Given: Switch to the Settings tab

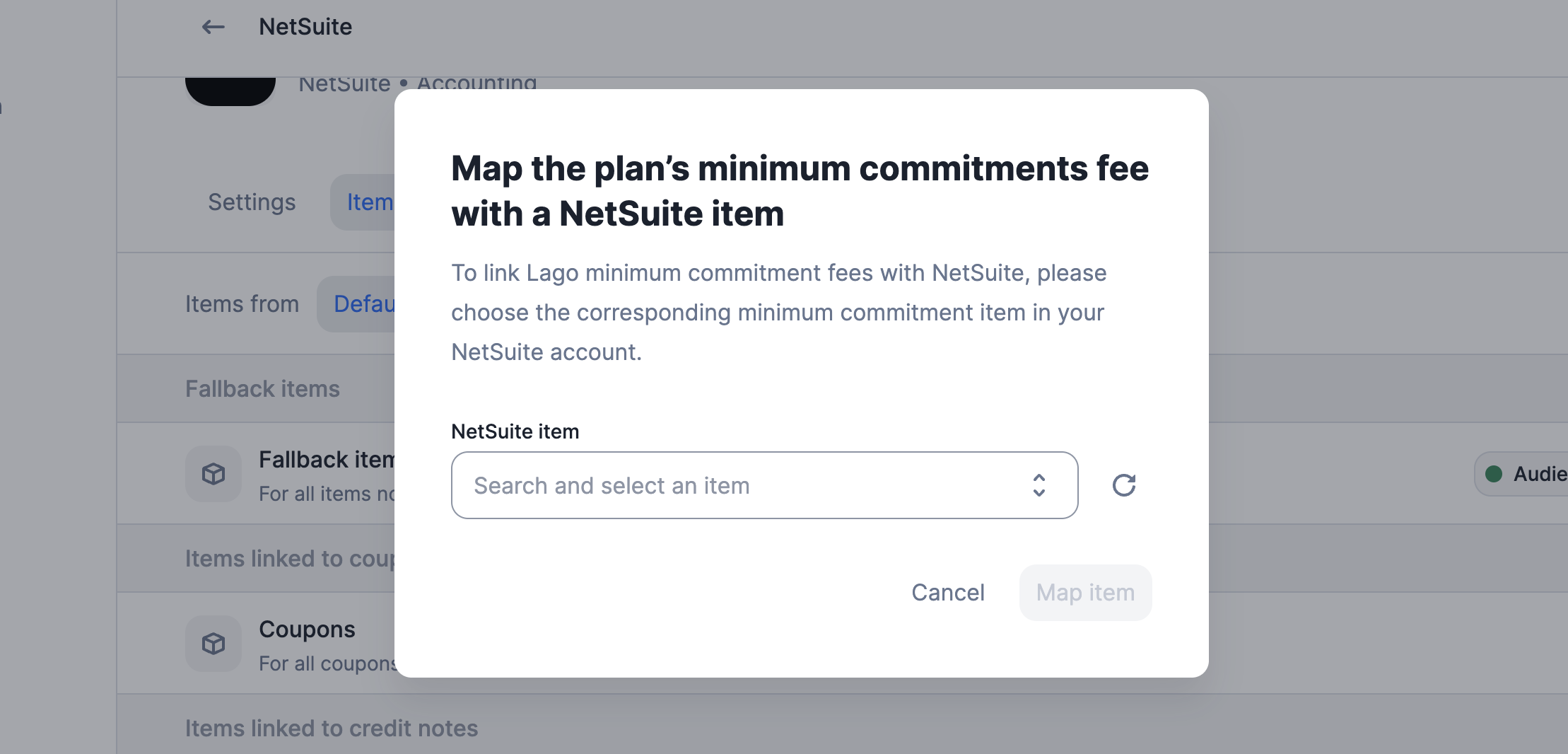Looking at the screenshot, I should 252,202.
